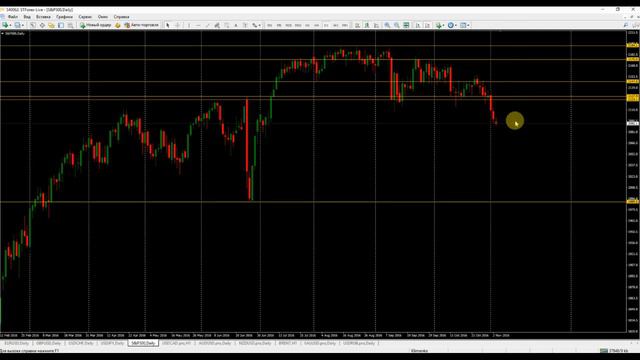
Task: Switch to M30 timeframe
Action: click(298, 25)
